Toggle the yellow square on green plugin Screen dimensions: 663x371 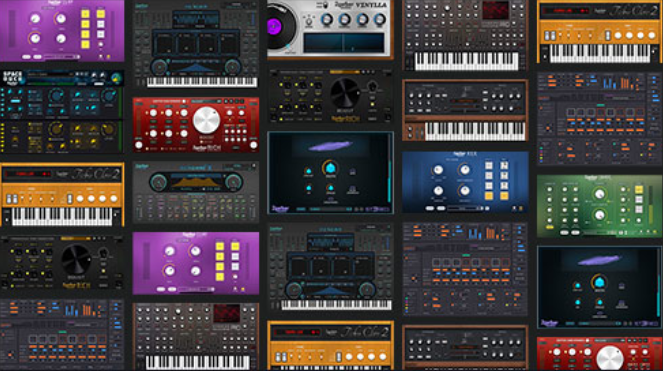639,190
